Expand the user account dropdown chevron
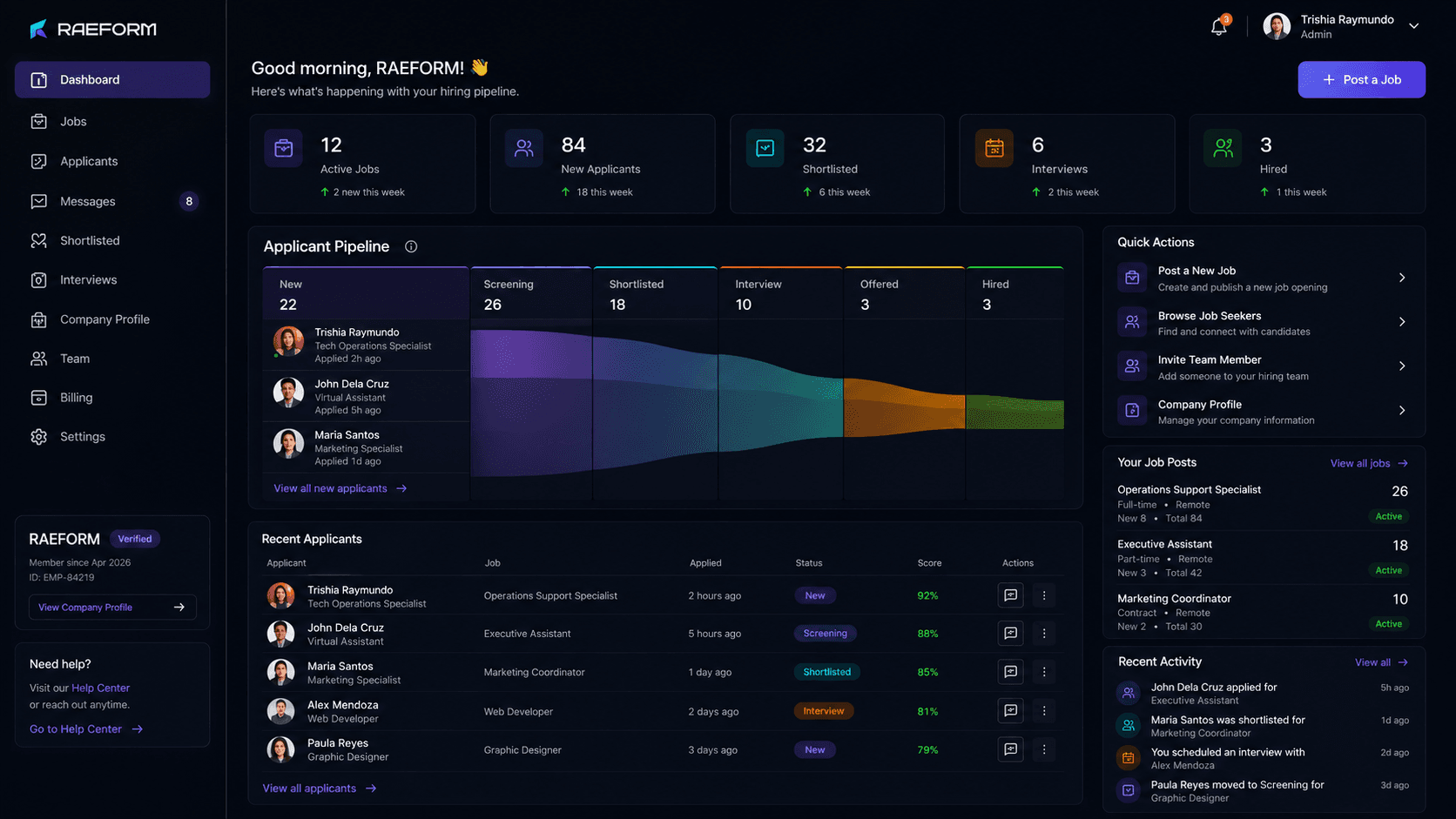The image size is (1456, 819). tap(1414, 26)
